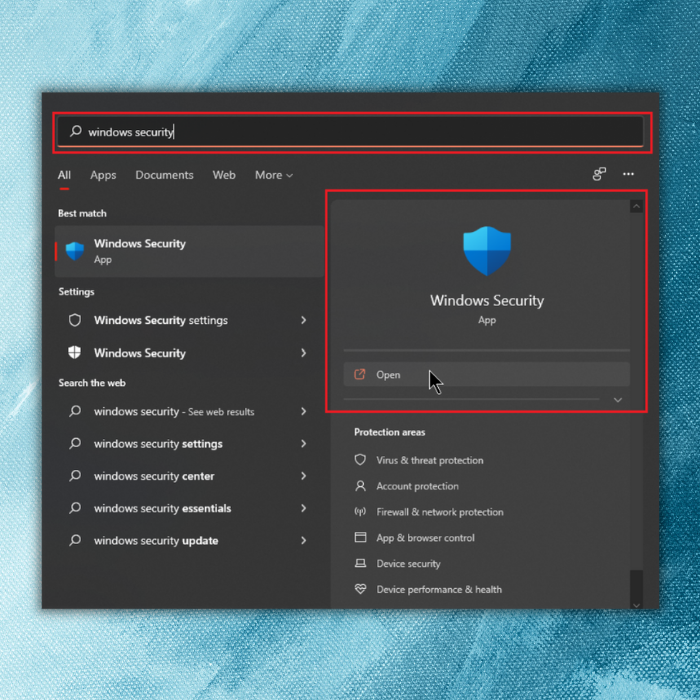Click the Virus & threat protection shield icon
The height and width of the screenshot is (700, 700).
point(360,460)
